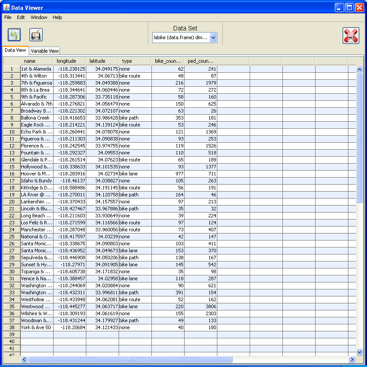Open the Edit menu
Screen dimensions: 367x367
click(21, 17)
